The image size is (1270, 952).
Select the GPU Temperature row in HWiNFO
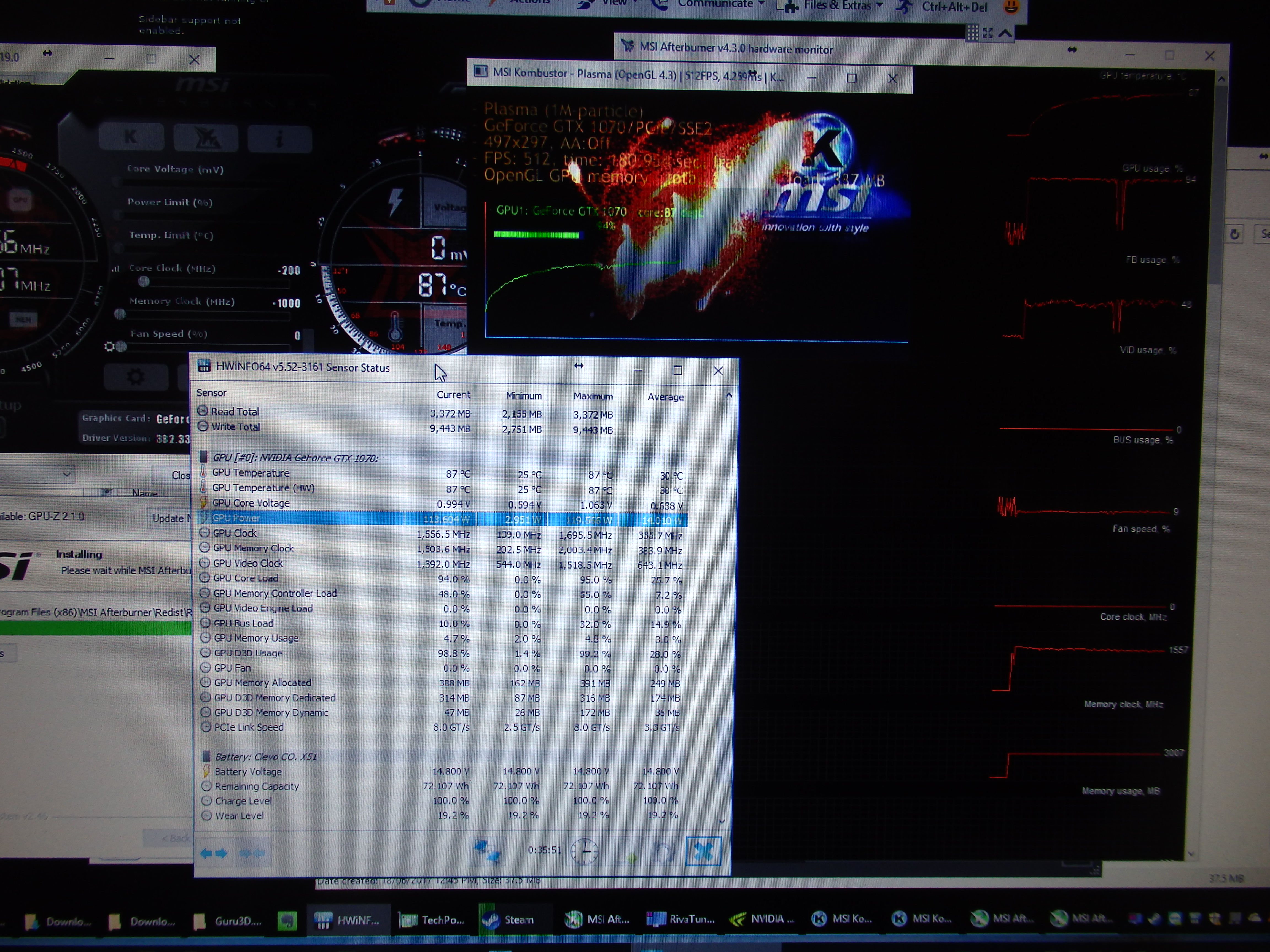(442, 474)
